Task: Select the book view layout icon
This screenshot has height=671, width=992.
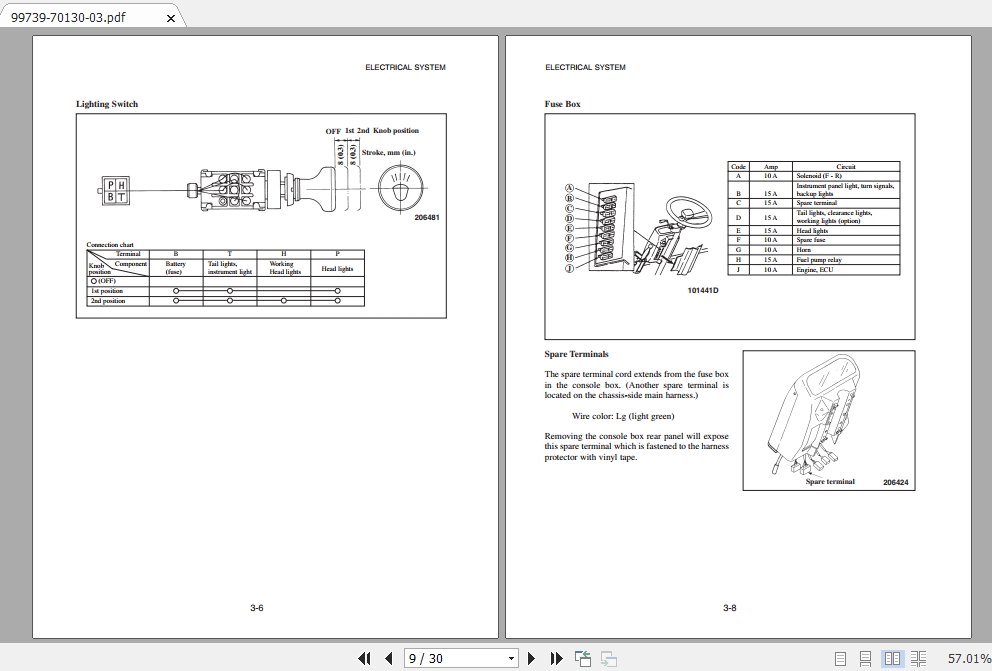Action: (918, 658)
